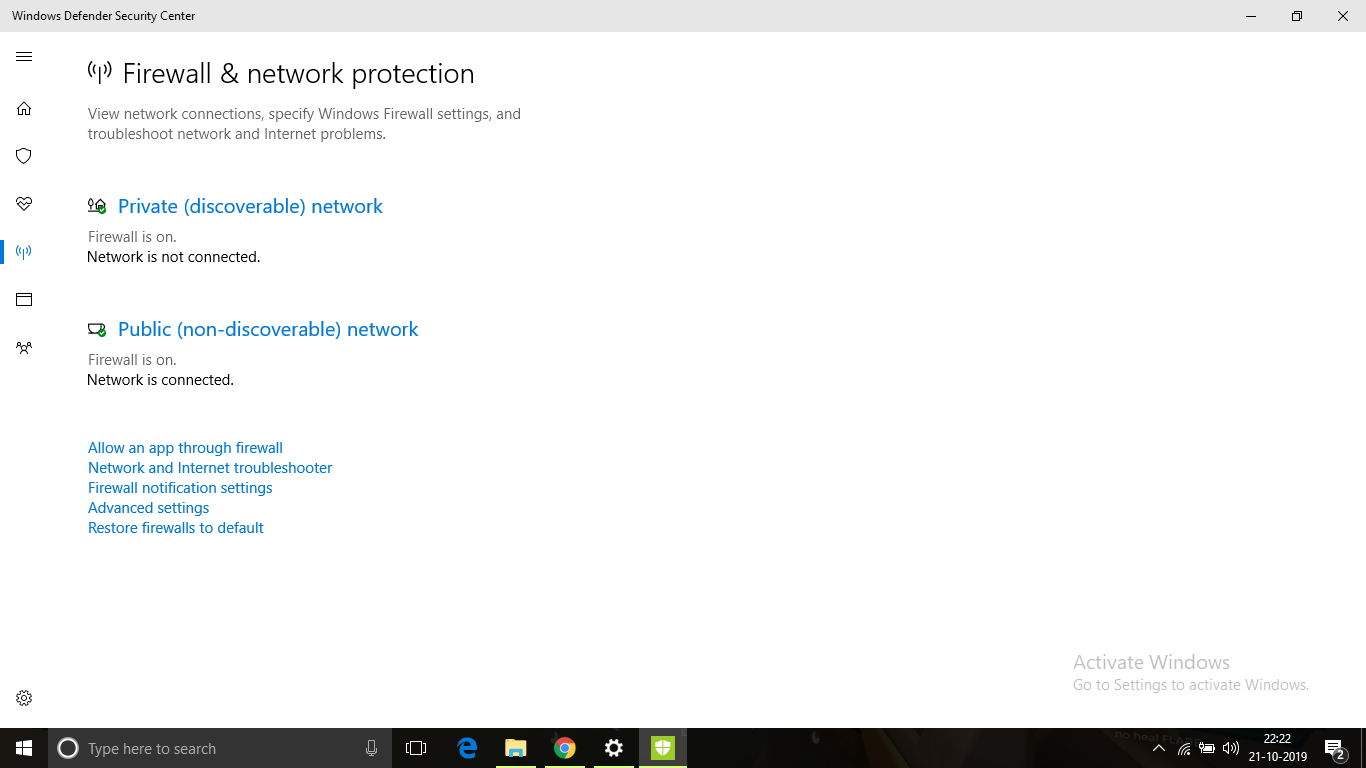Restore down the Defender window
This screenshot has width=1366, height=768.
pos(1297,16)
